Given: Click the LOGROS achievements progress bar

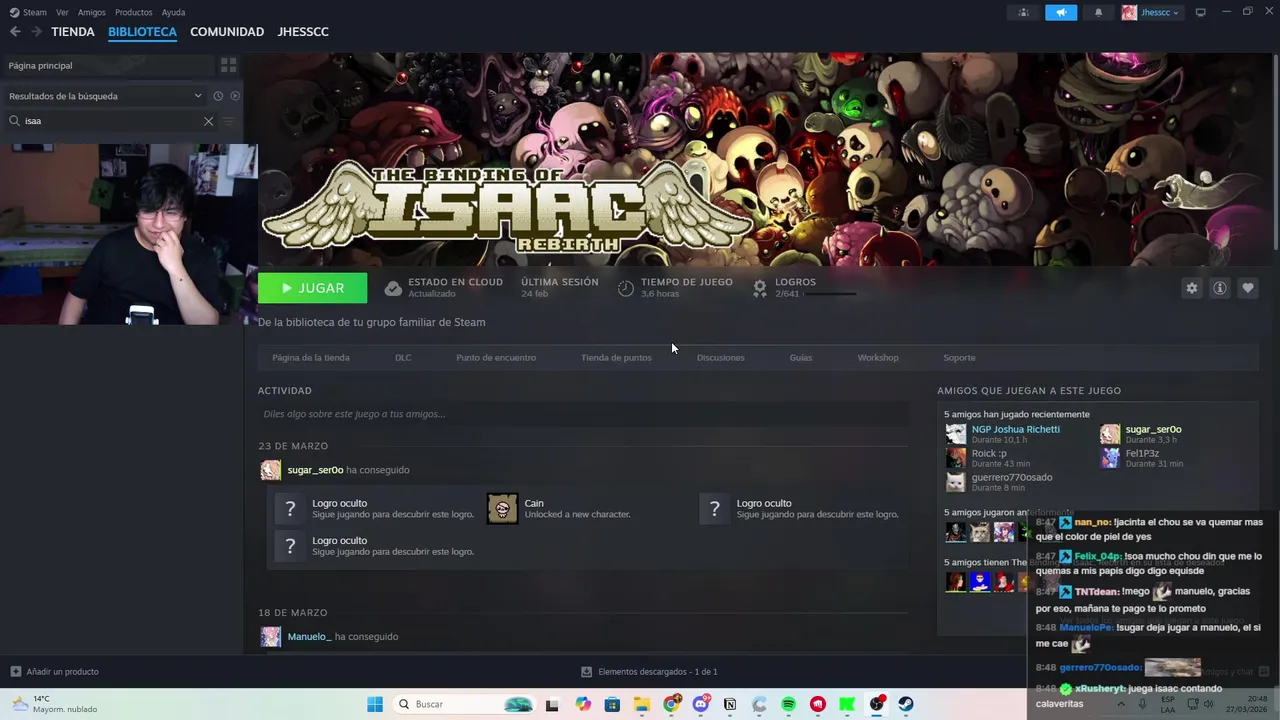Looking at the screenshot, I should click(830, 294).
